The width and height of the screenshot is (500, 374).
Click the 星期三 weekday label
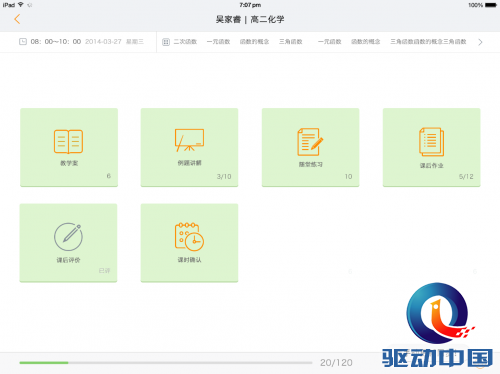135,42
